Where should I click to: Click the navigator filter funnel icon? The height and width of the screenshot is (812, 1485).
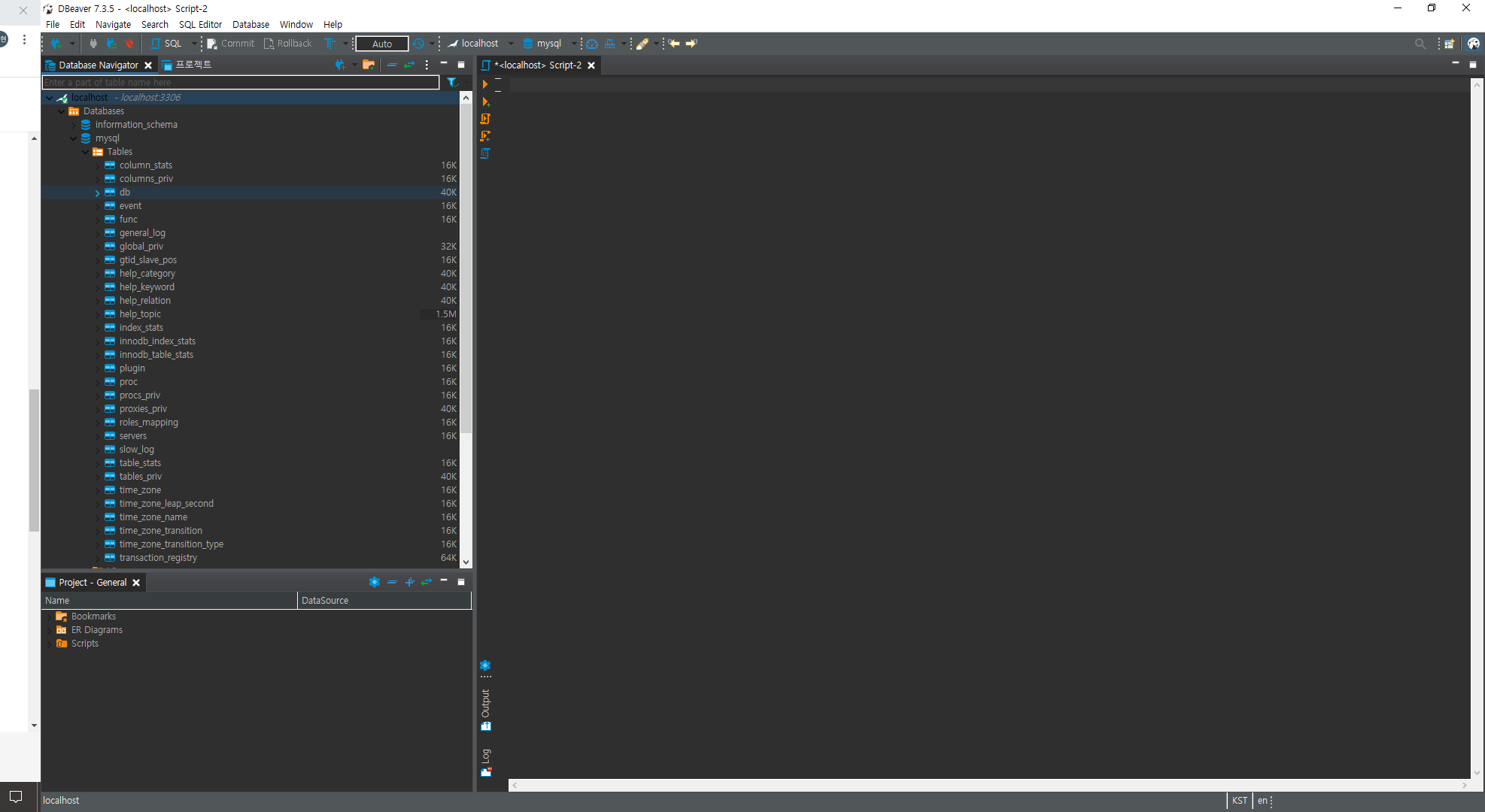tap(451, 83)
